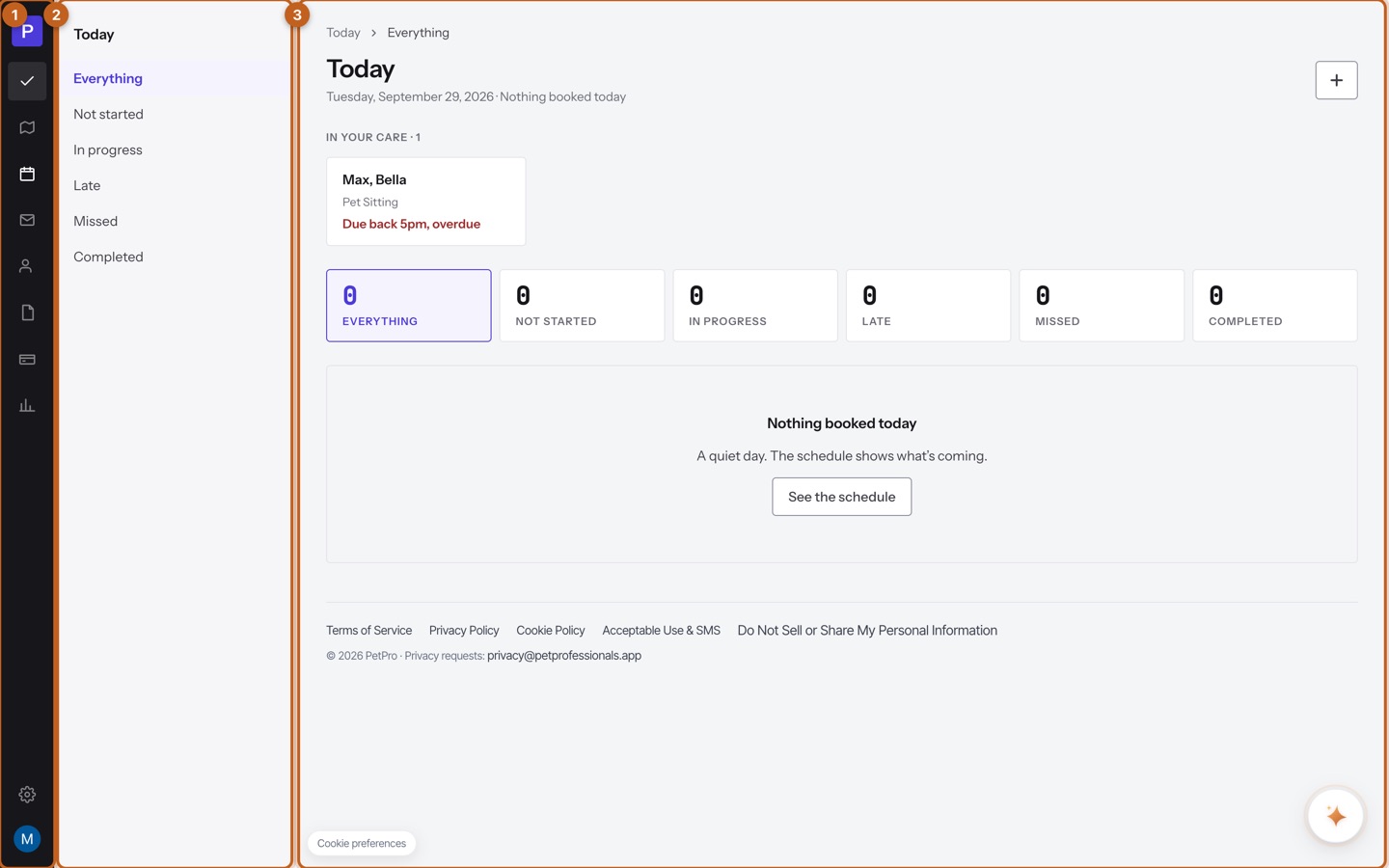Click the 'Nothing booked today' heading

(x=842, y=423)
